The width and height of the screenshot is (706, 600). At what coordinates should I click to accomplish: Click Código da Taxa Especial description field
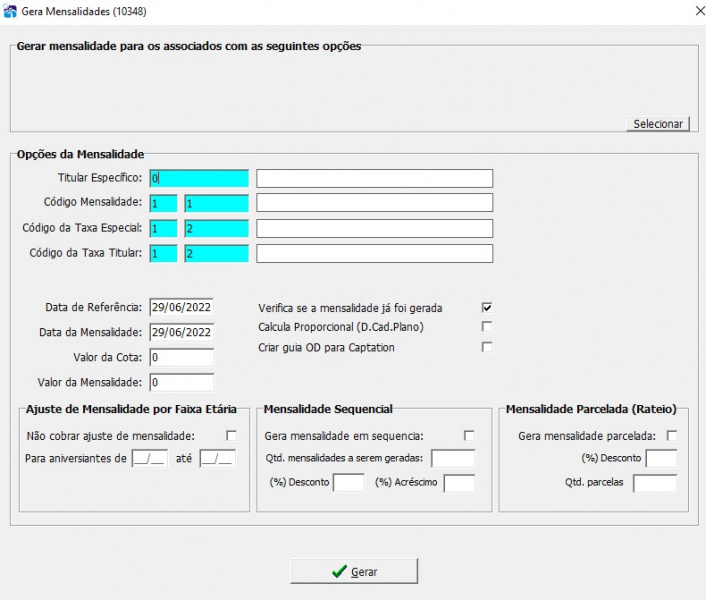point(375,228)
